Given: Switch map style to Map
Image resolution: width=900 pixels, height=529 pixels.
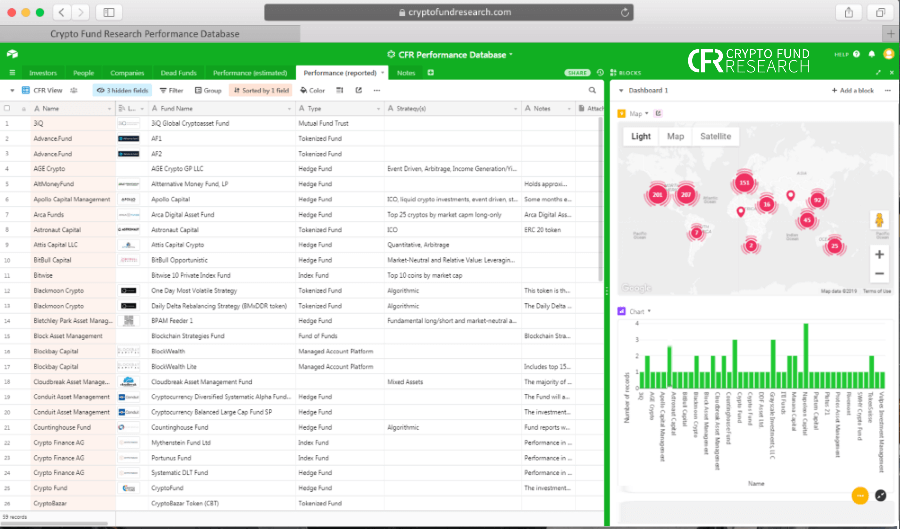Looking at the screenshot, I should pos(675,136).
